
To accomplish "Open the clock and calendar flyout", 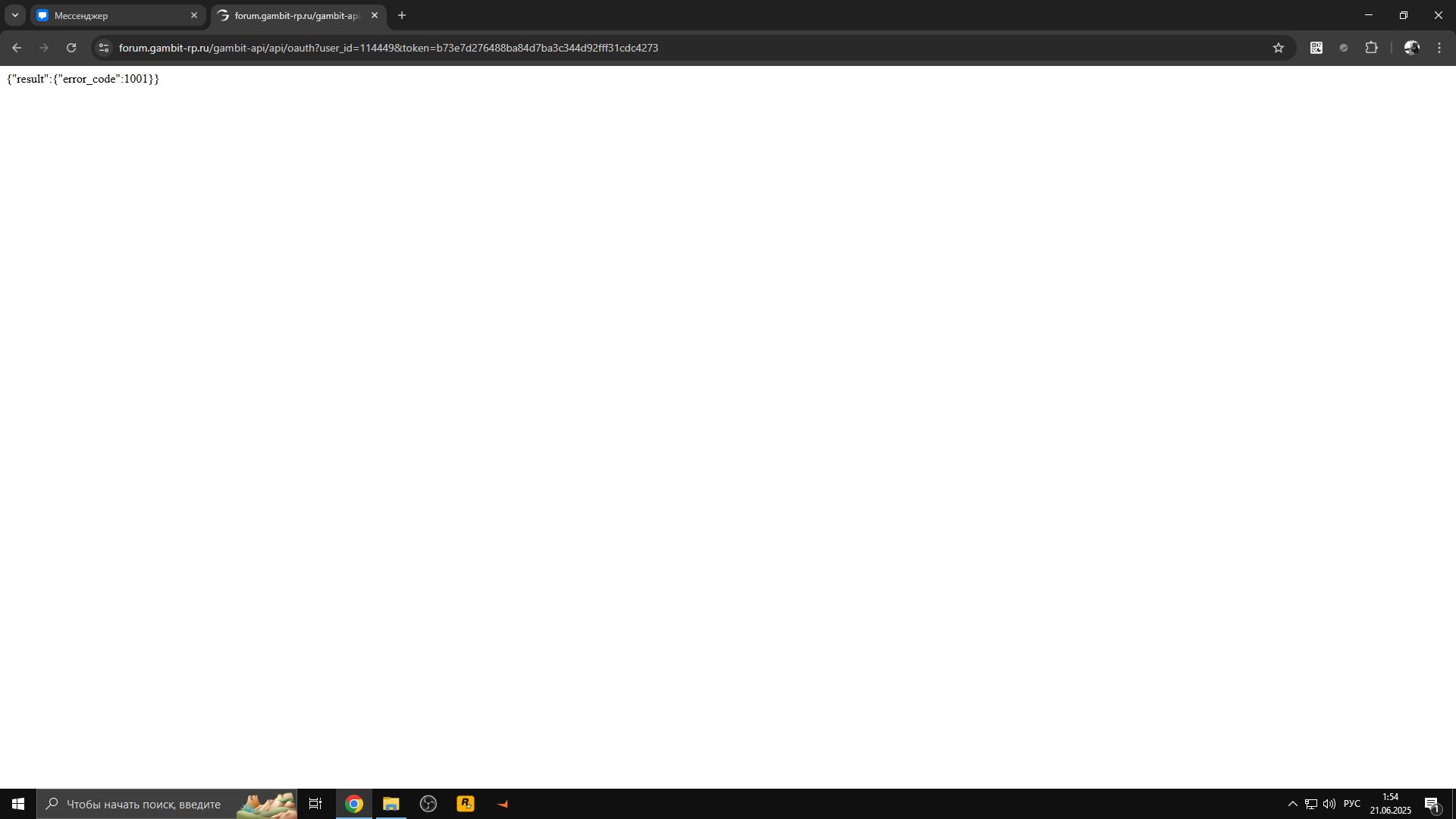I will pos(1391,804).
